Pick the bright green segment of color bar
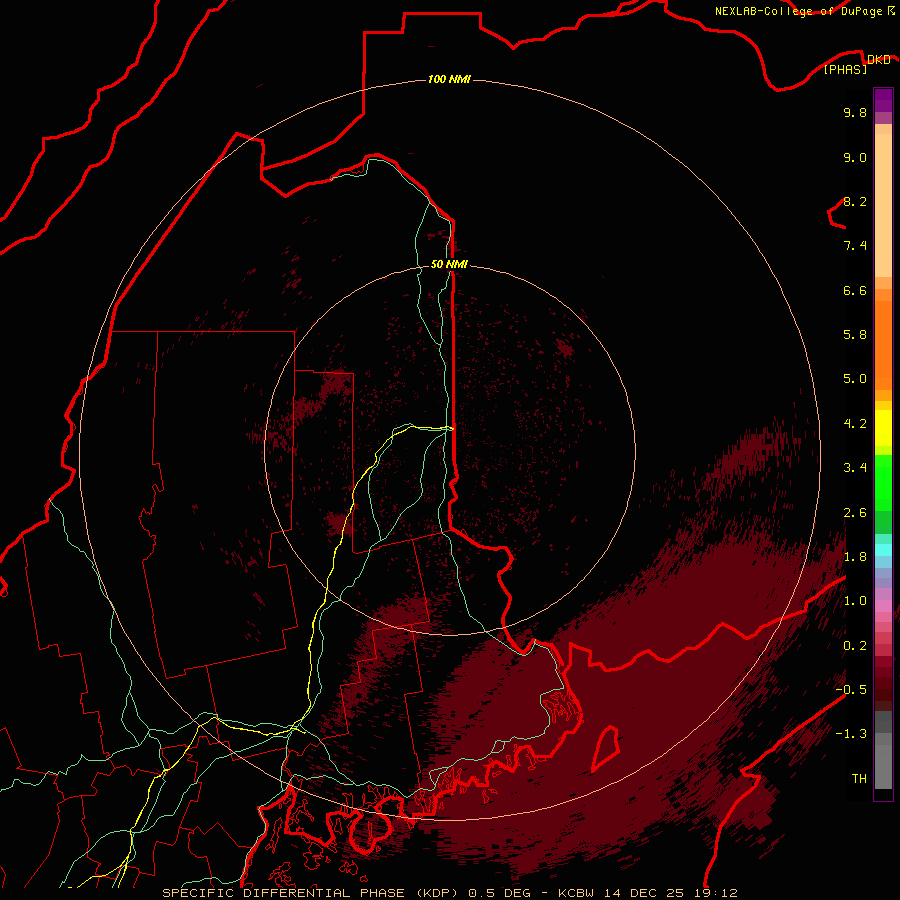The image size is (900, 900). point(883,484)
